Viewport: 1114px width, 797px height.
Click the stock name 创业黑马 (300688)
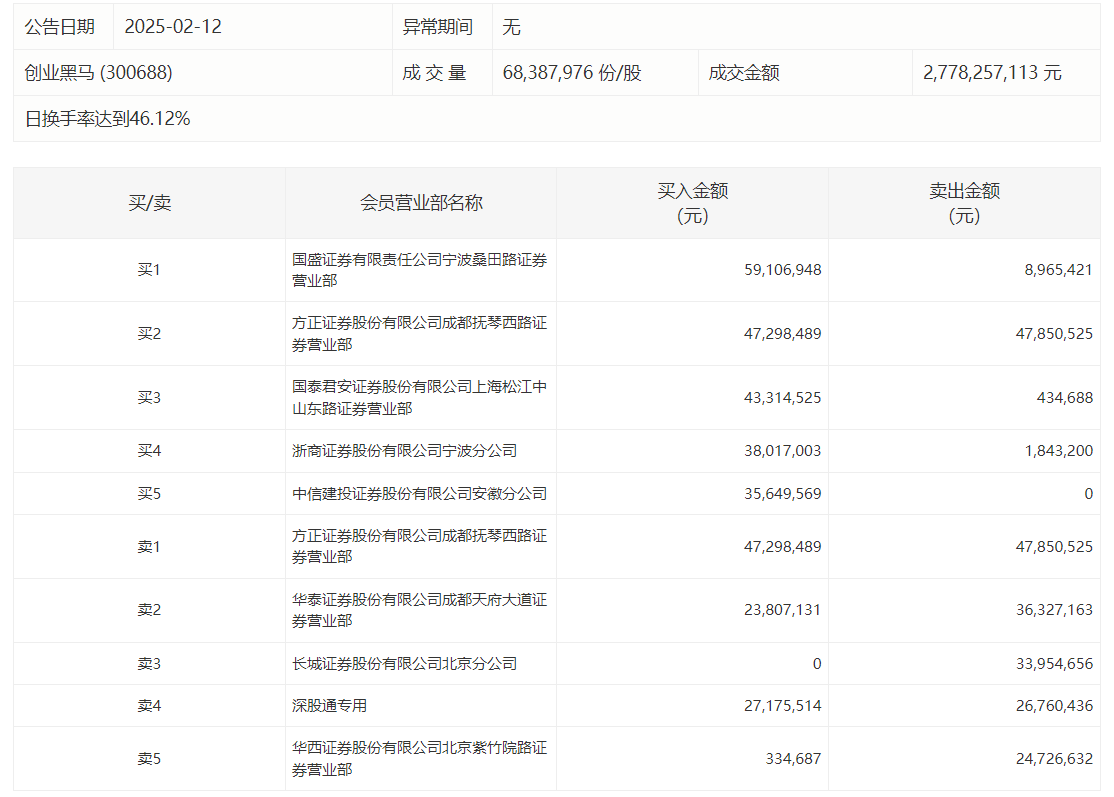pyautogui.click(x=98, y=72)
